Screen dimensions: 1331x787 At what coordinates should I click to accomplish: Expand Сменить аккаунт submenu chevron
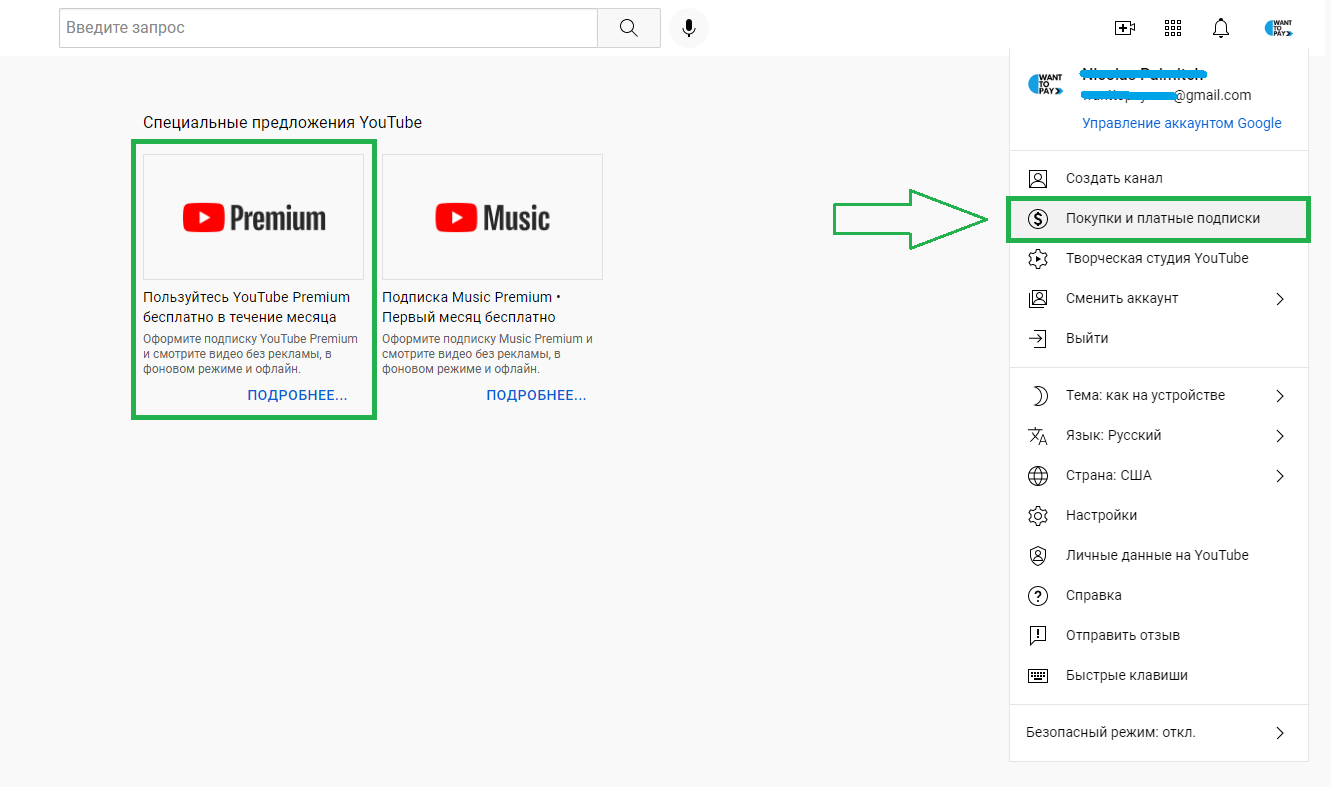[1280, 298]
